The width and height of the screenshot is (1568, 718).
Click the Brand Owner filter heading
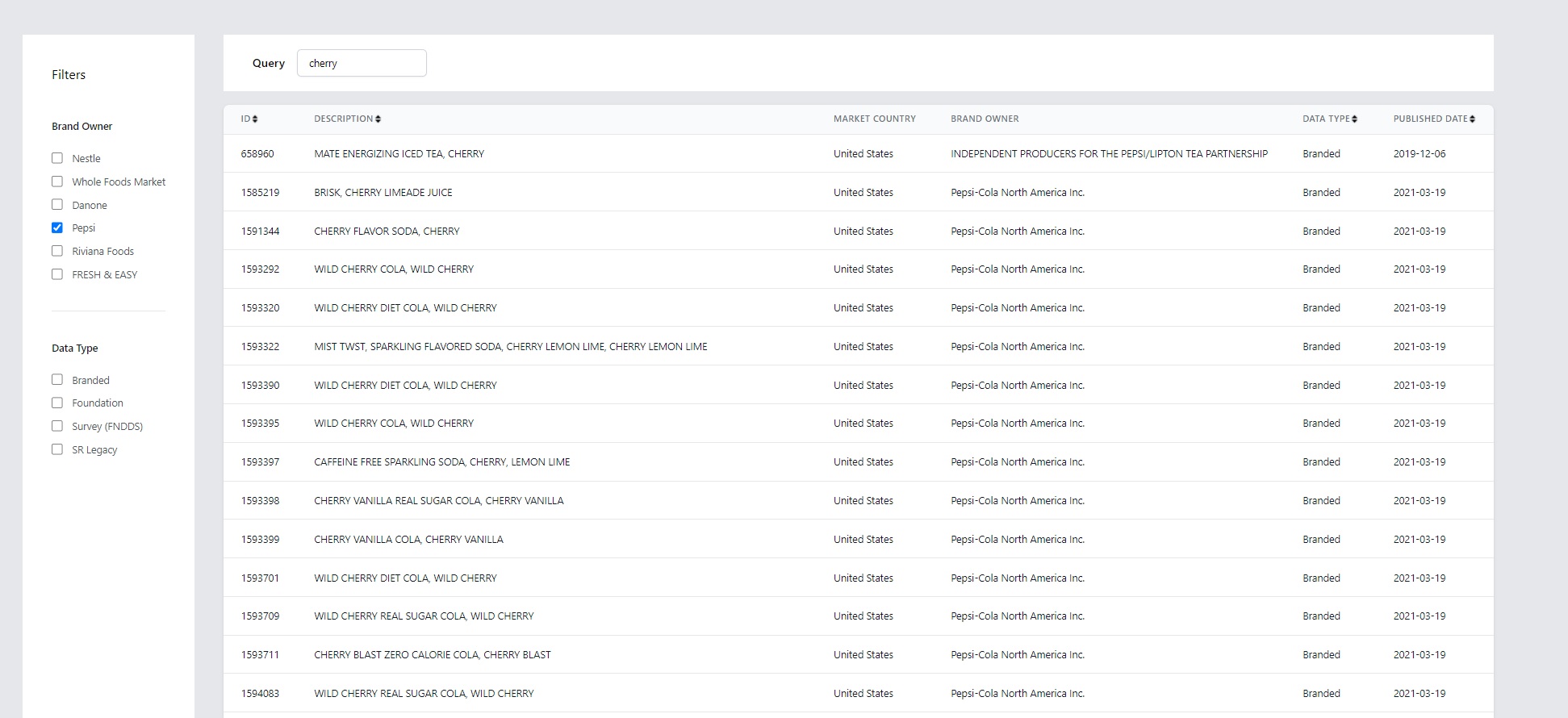click(x=82, y=127)
